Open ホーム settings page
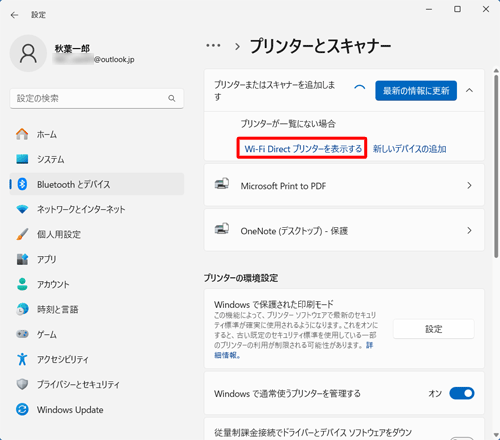Image resolution: width=500 pixels, height=440 pixels. click(97, 134)
